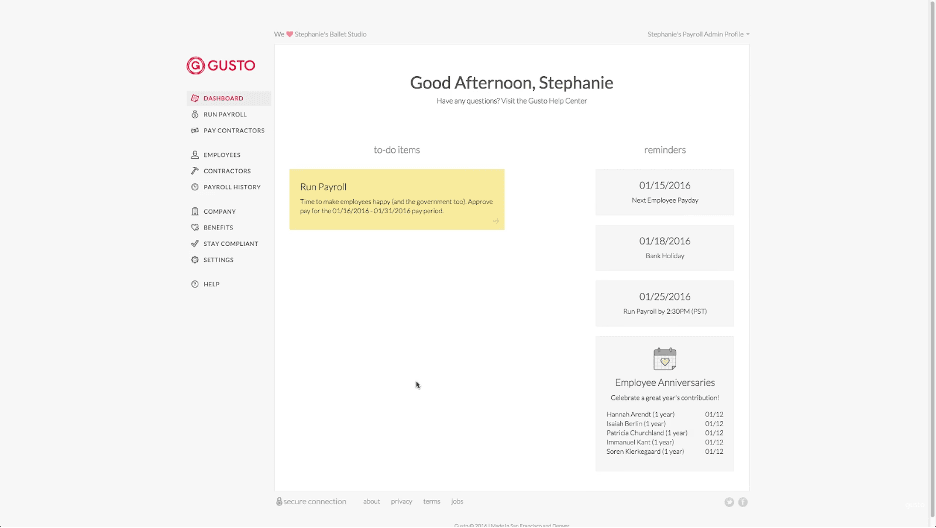Click the Stephanie's Ballet Studio header text
The width and height of the screenshot is (936, 528).
pos(330,34)
